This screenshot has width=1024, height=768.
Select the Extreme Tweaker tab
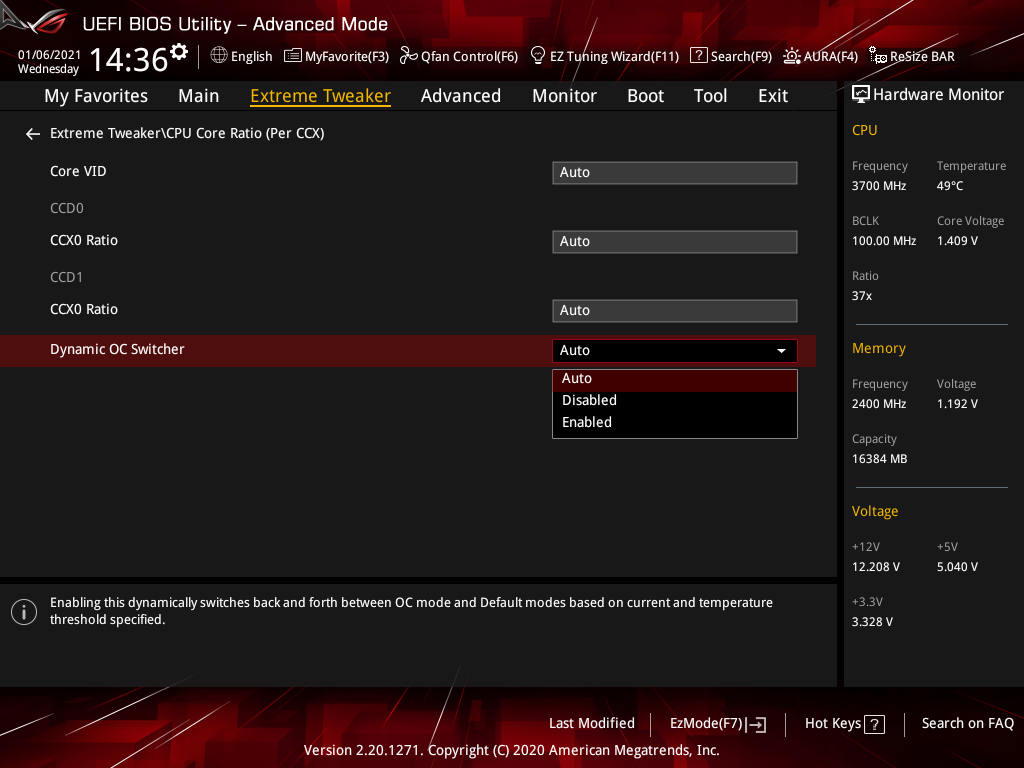321,96
